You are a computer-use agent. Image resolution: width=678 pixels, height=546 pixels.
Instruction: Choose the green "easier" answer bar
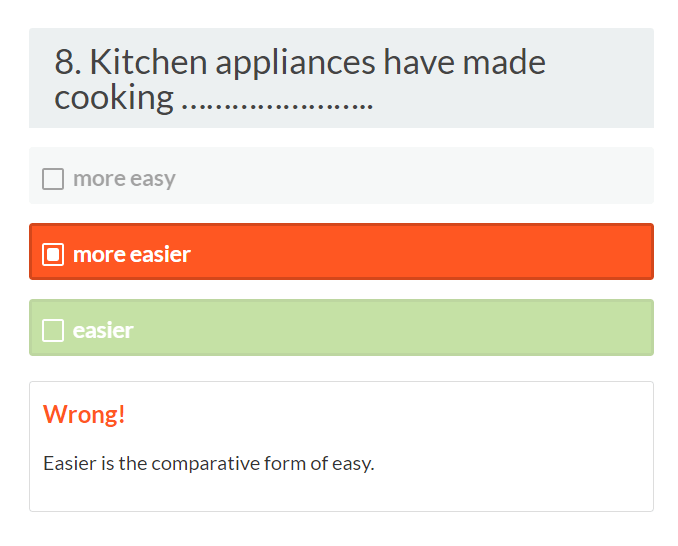(400, 328)
